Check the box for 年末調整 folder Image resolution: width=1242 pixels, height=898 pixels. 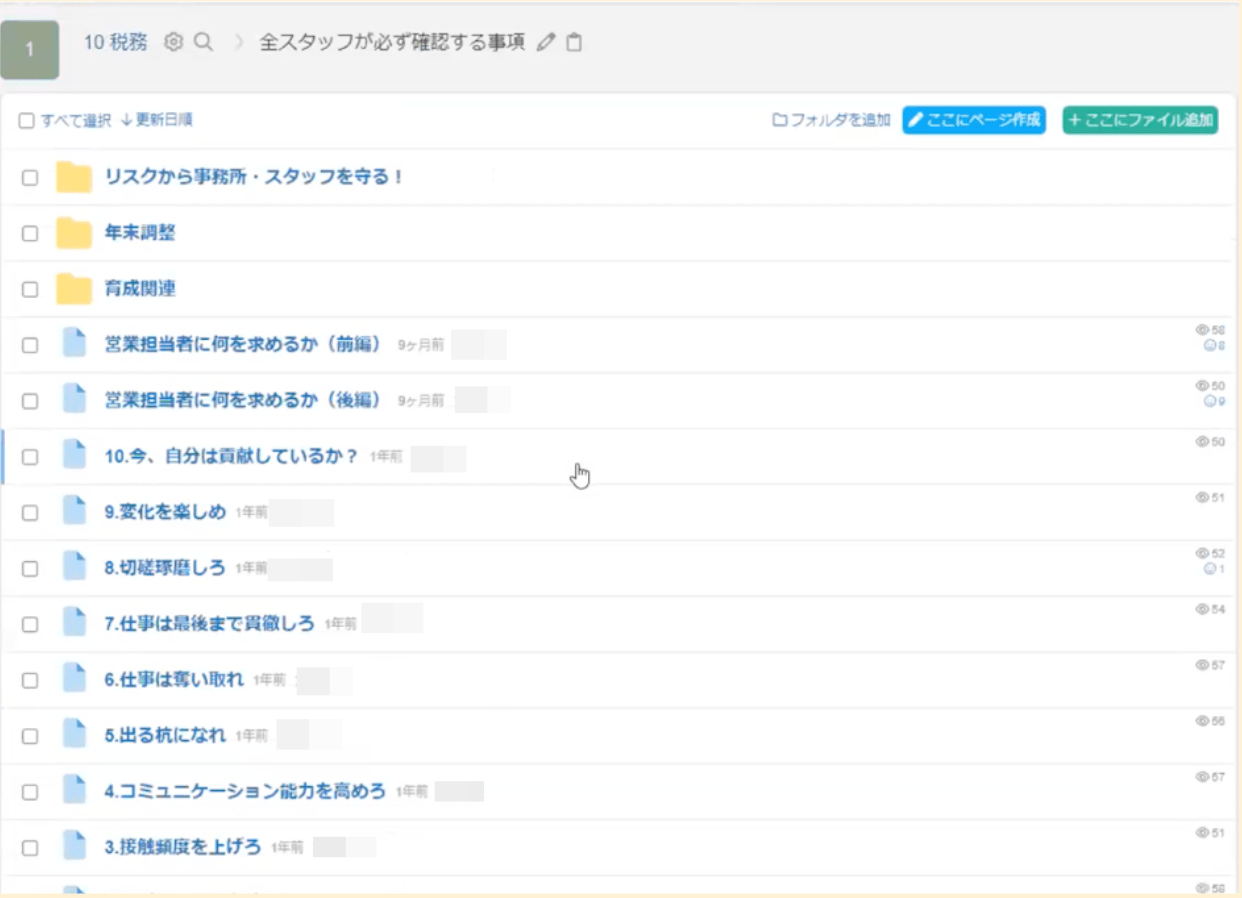[x=30, y=234]
